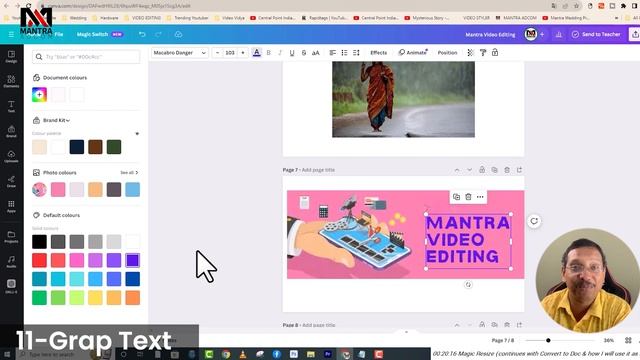The width and height of the screenshot is (640, 360).
Task: Add collaborator with plus beside avatar
Action: 542,35
